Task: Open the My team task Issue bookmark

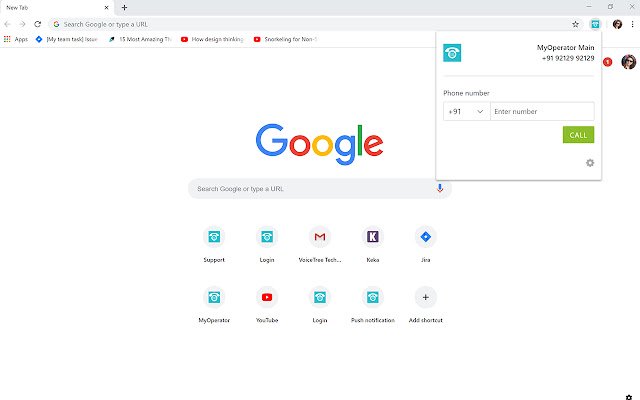Action: 67,39
